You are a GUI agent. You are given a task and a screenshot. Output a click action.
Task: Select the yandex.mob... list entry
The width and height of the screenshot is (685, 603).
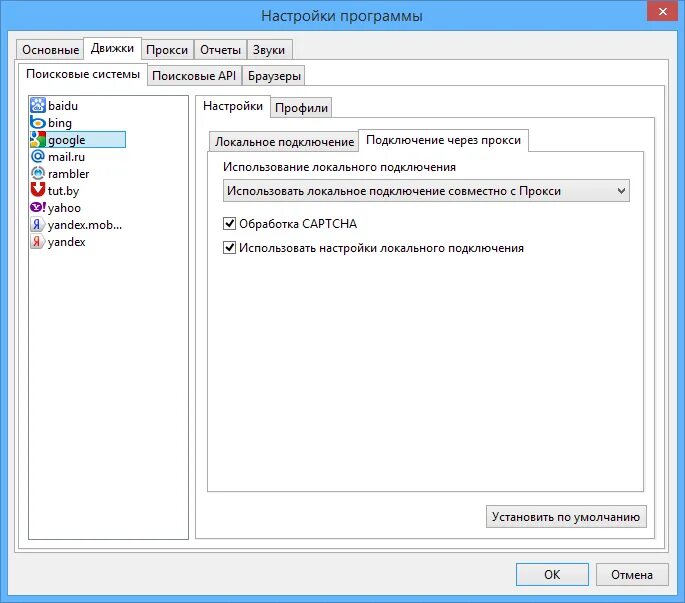coord(85,225)
